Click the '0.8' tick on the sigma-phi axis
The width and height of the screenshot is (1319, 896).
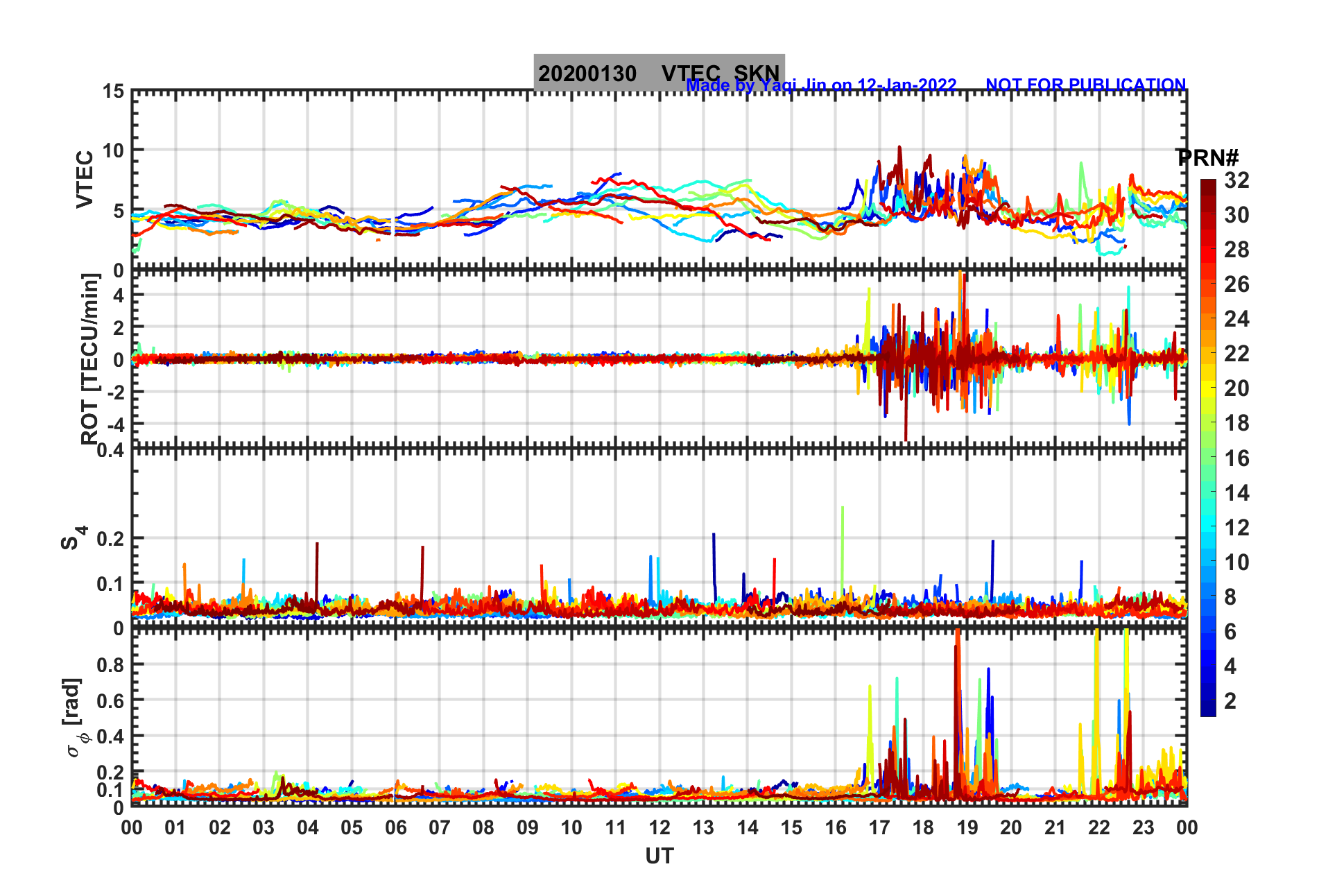111,664
